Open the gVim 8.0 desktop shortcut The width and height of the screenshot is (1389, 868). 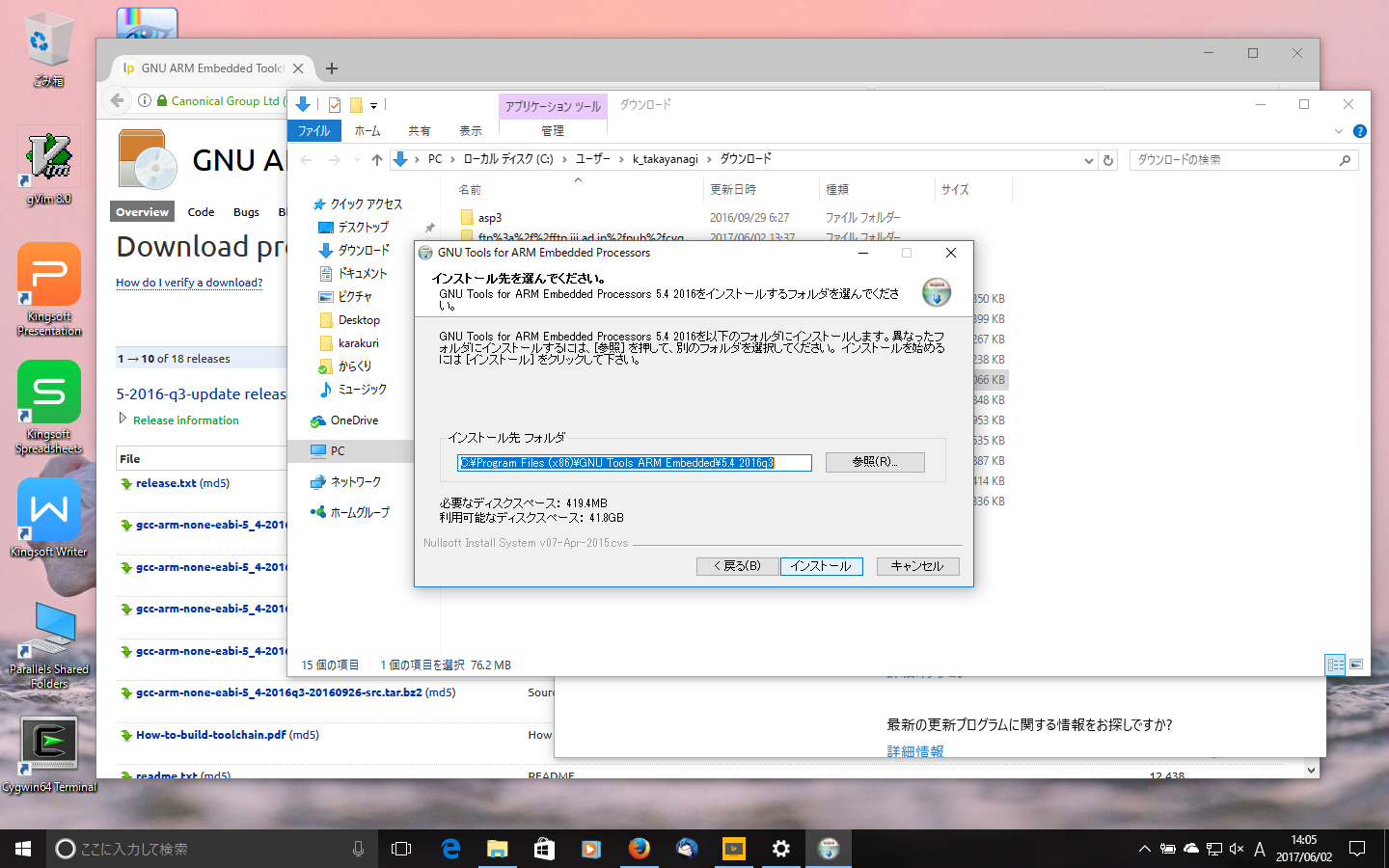48,166
